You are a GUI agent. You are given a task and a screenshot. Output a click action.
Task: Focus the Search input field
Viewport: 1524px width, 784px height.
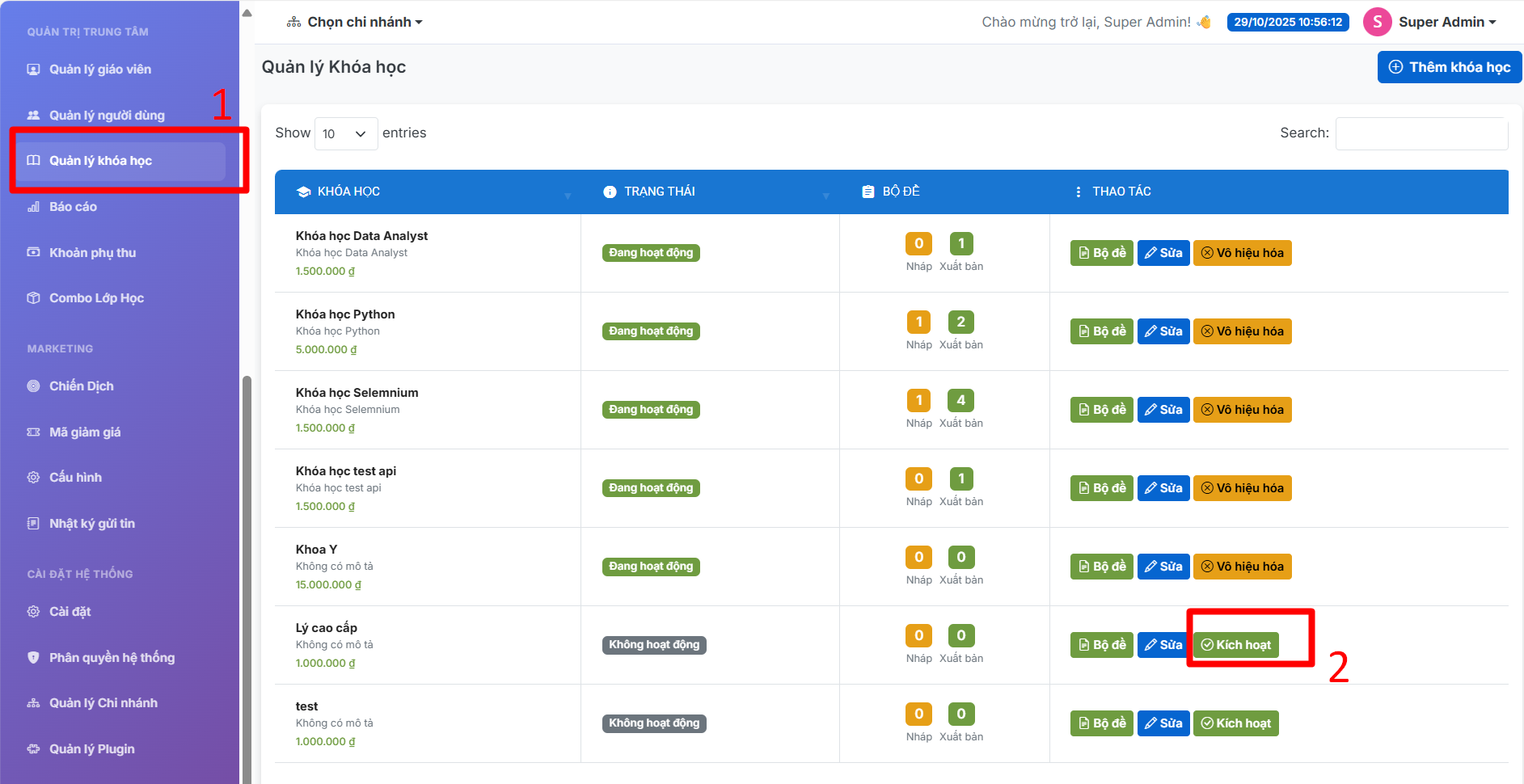(x=1421, y=133)
